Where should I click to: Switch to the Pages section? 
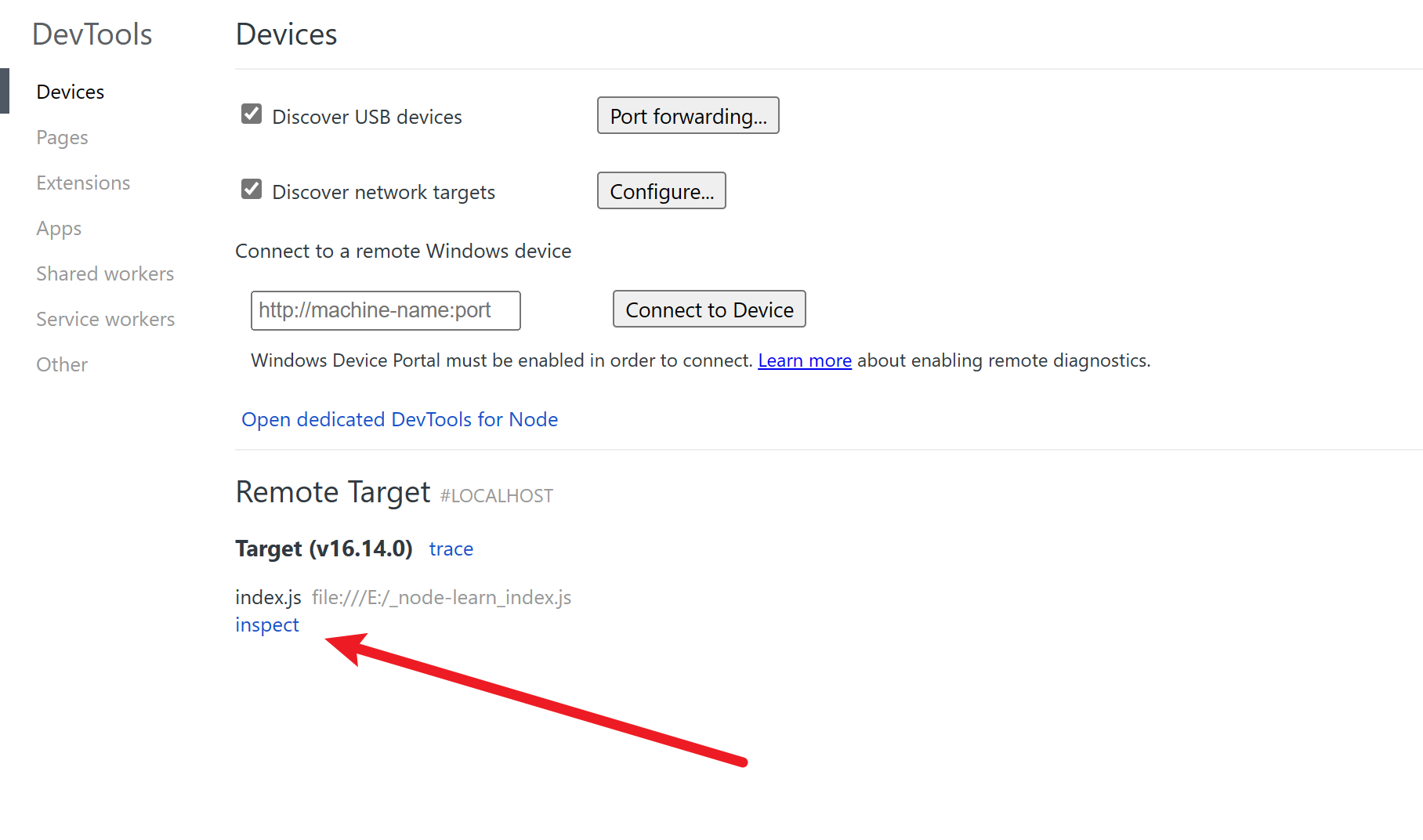tap(62, 137)
